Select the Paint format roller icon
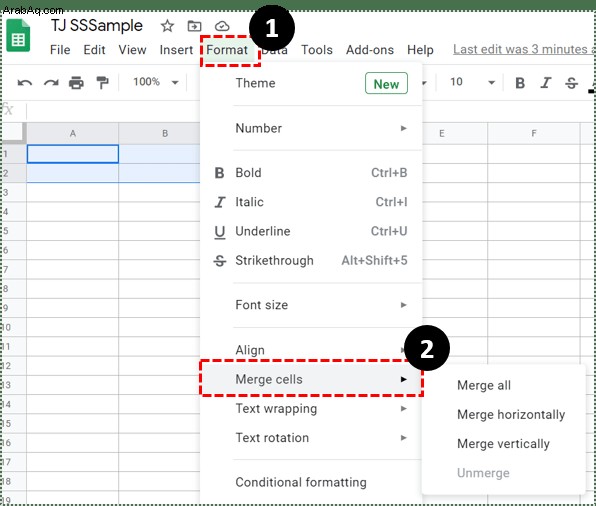This screenshot has height=506, width=596. (102, 82)
